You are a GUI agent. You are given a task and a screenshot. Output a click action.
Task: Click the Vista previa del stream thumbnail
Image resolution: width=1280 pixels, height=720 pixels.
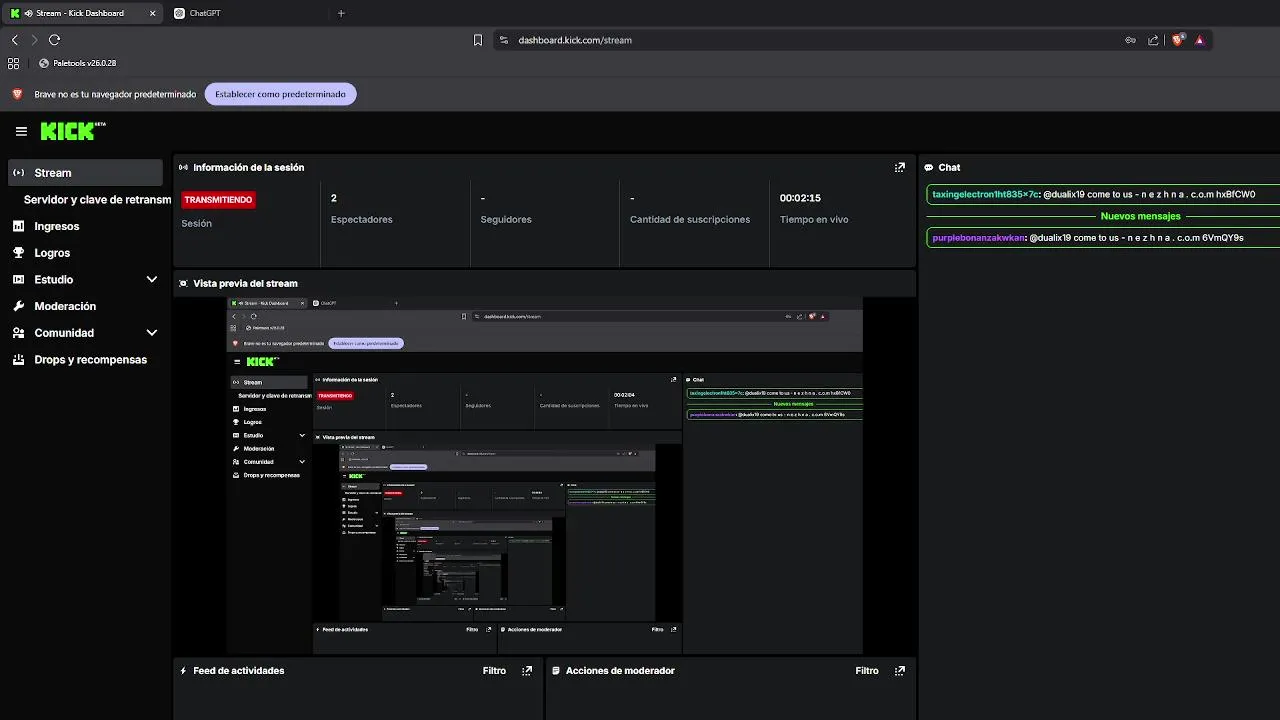[x=544, y=476]
